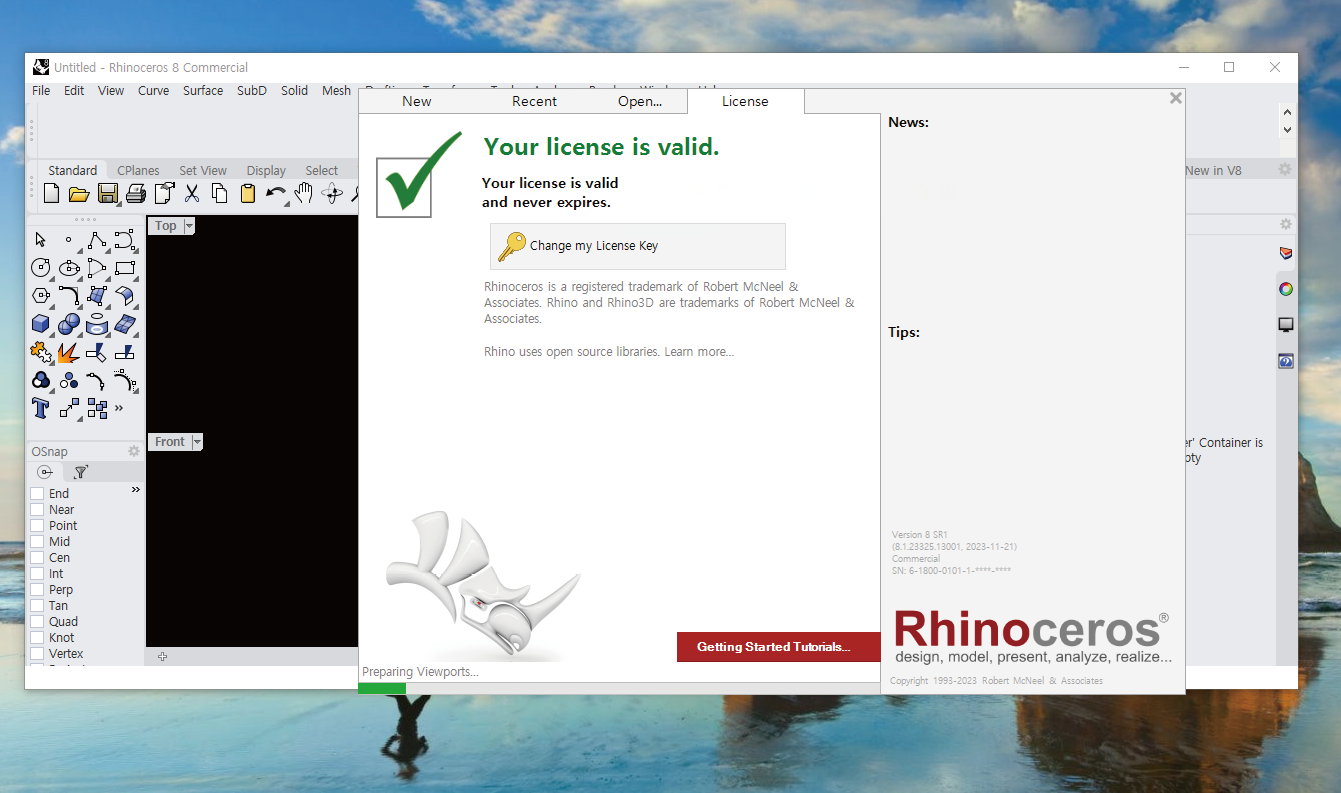
Task: Click the Cut scissors icon
Action: click(x=192, y=194)
